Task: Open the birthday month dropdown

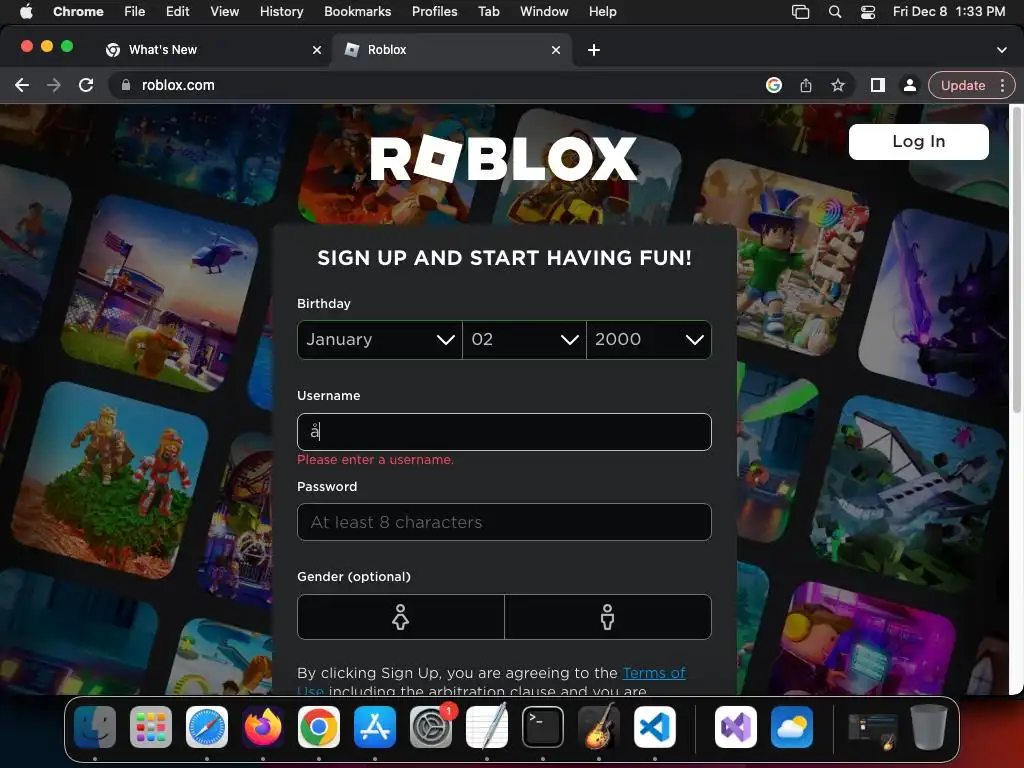Action: [379, 340]
